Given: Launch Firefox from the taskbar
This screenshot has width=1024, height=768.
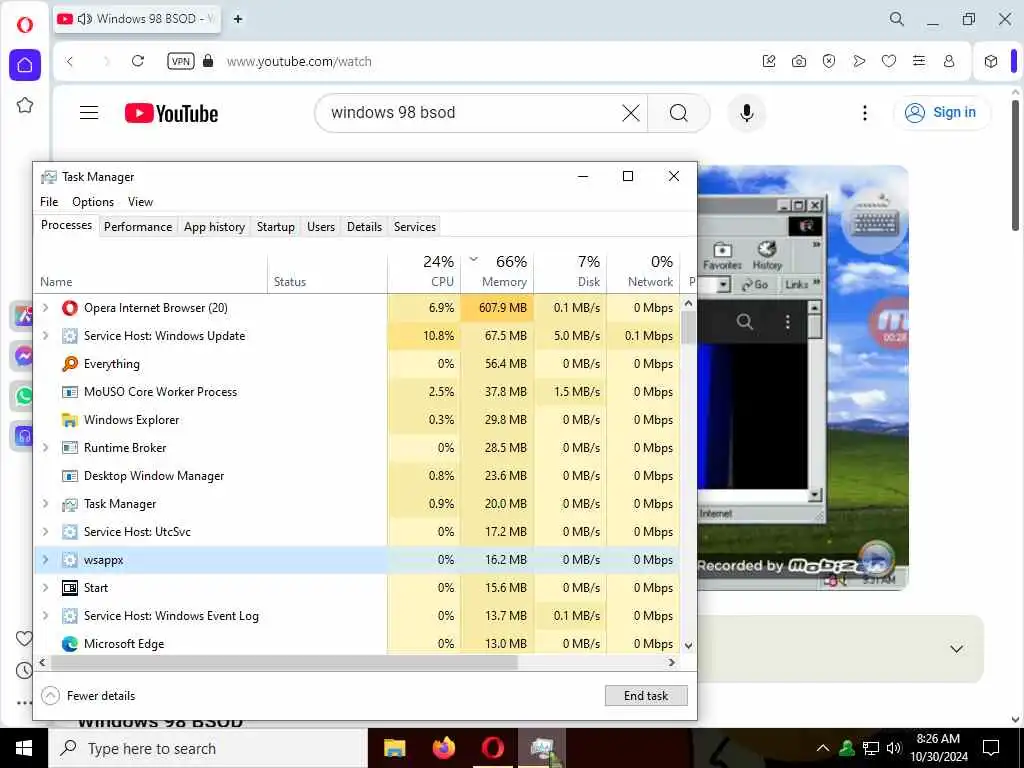Looking at the screenshot, I should [x=444, y=748].
